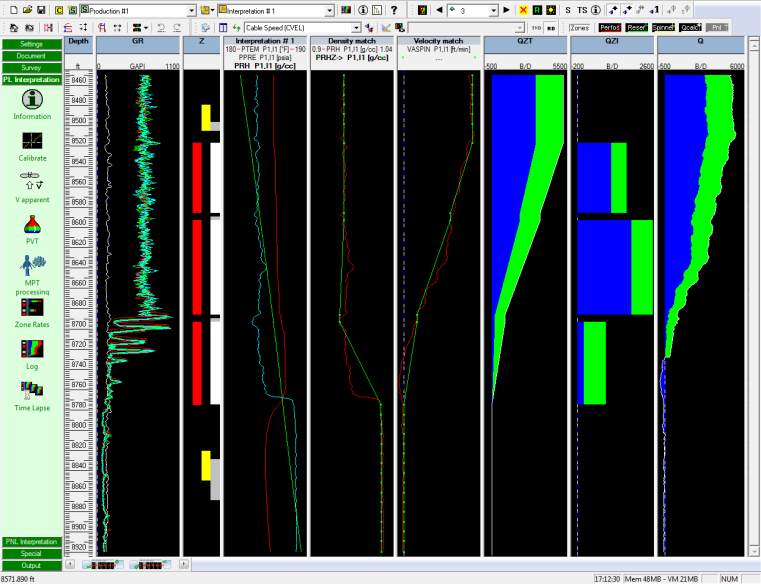Click the yellow sun toolbar icon
Screen dimensions: 761x584
click(x=551, y=10)
